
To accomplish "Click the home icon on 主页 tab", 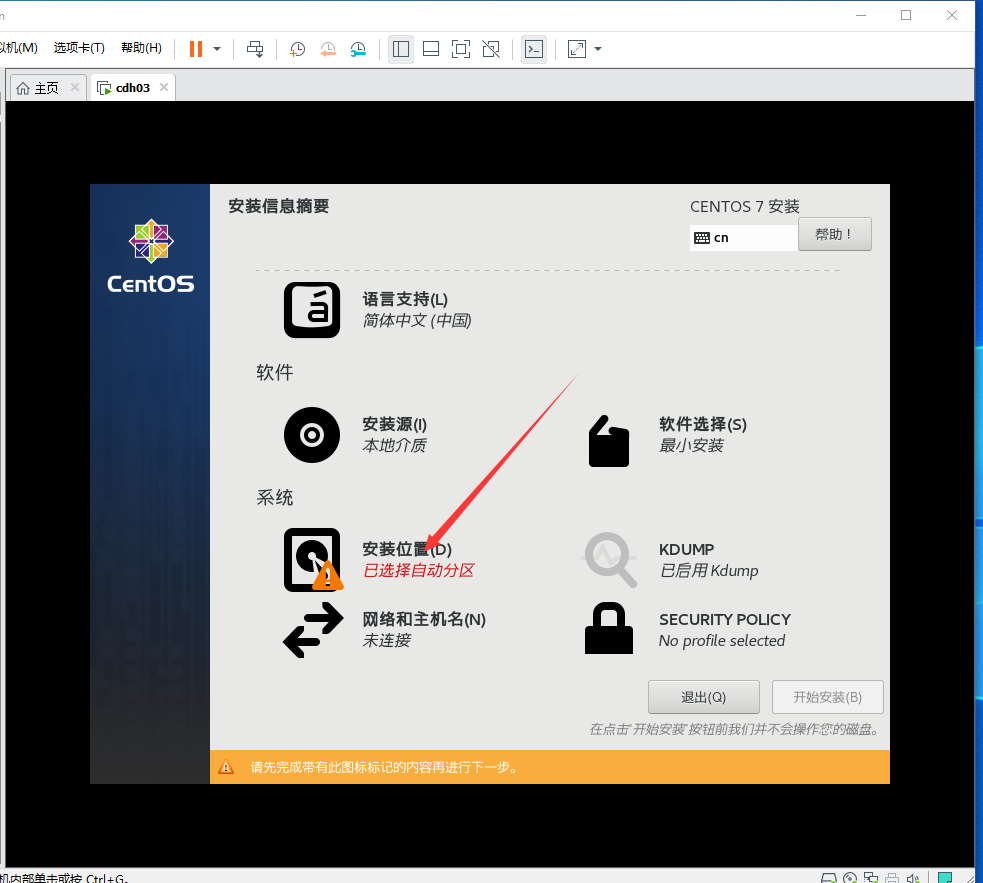I will click(x=23, y=88).
